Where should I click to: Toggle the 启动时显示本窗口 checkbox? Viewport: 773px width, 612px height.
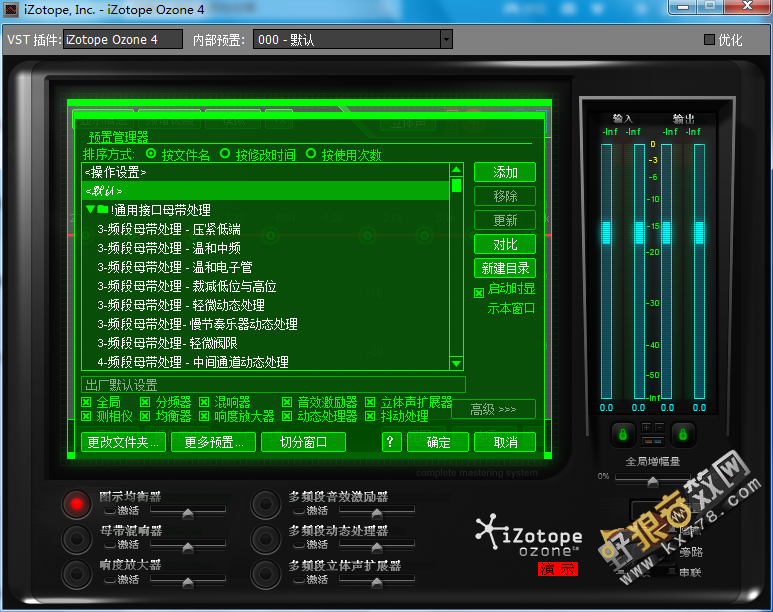pos(479,293)
